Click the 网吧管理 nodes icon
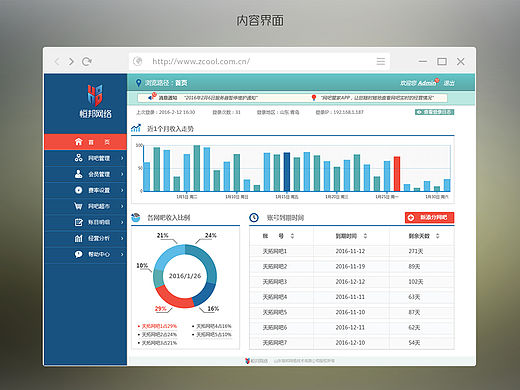Image resolution: width=520 pixels, height=390 pixels. click(78, 158)
